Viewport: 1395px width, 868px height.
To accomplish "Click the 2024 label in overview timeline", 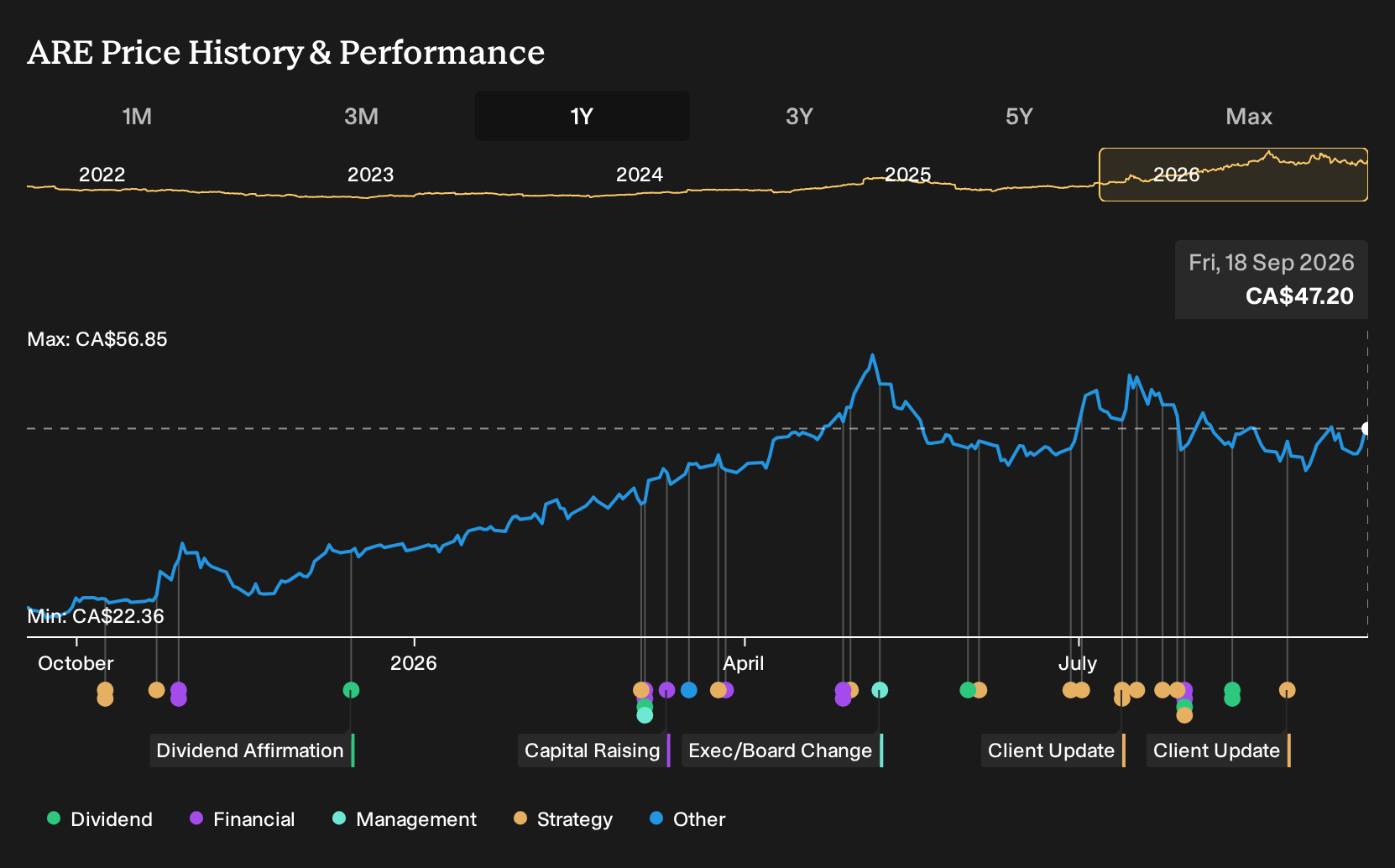I will point(640,175).
